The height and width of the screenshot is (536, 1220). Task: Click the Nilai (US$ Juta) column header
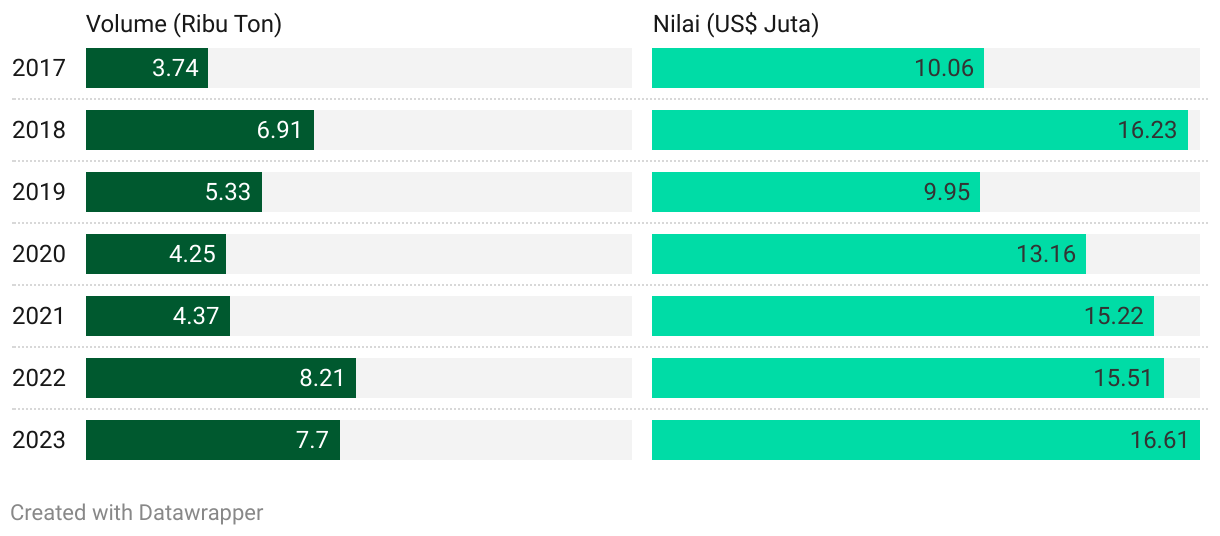(x=736, y=25)
